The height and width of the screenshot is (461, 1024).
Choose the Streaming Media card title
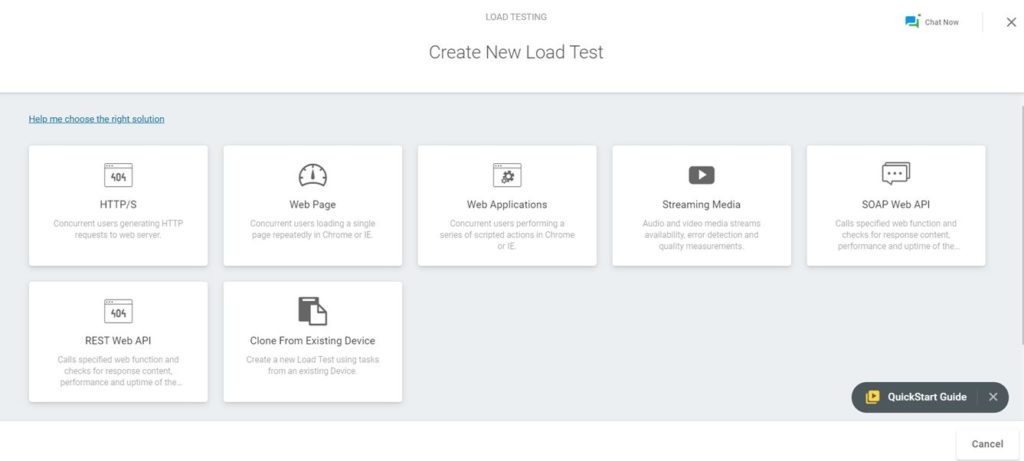tap(701, 204)
